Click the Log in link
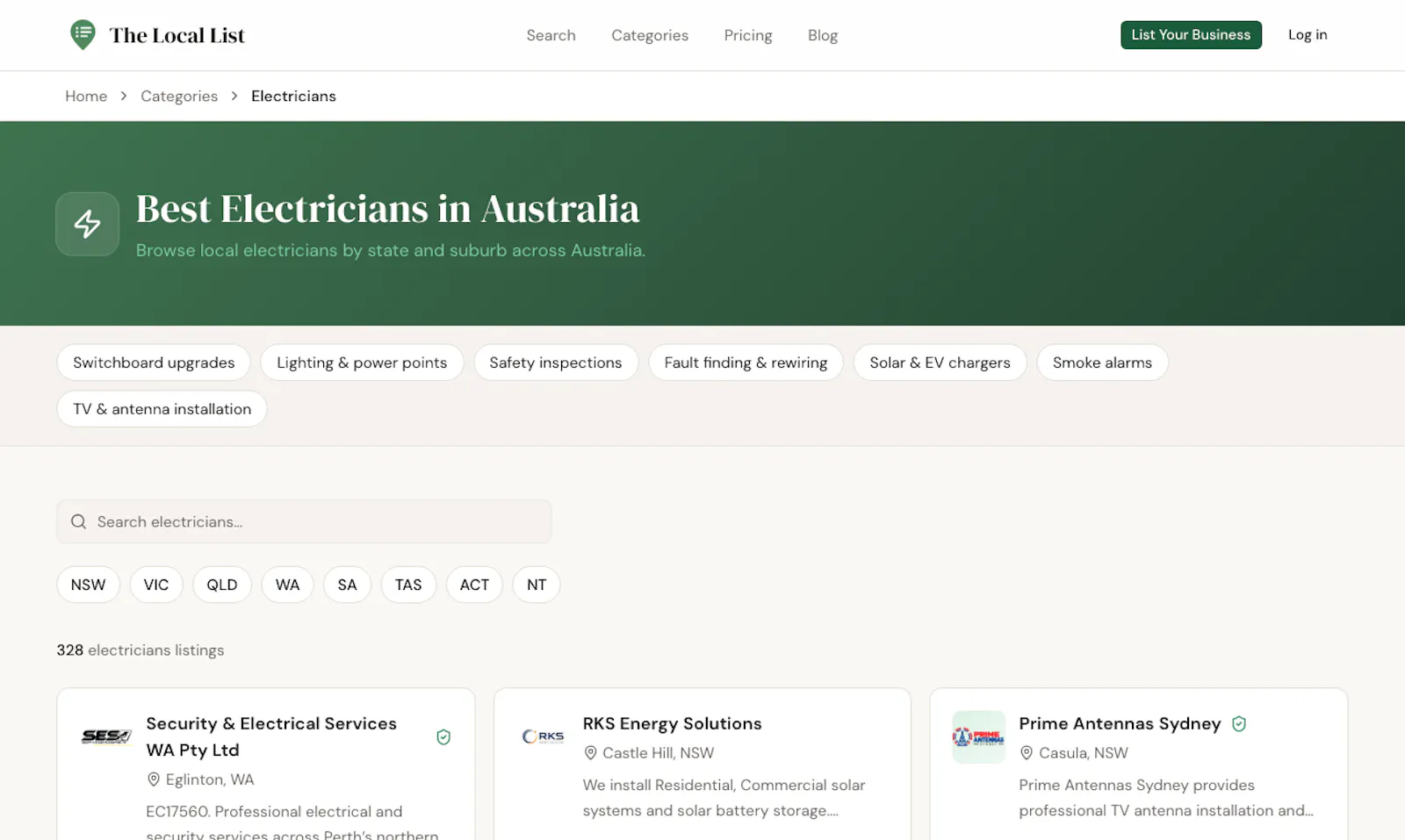The height and width of the screenshot is (840, 1405). pyautogui.click(x=1308, y=35)
